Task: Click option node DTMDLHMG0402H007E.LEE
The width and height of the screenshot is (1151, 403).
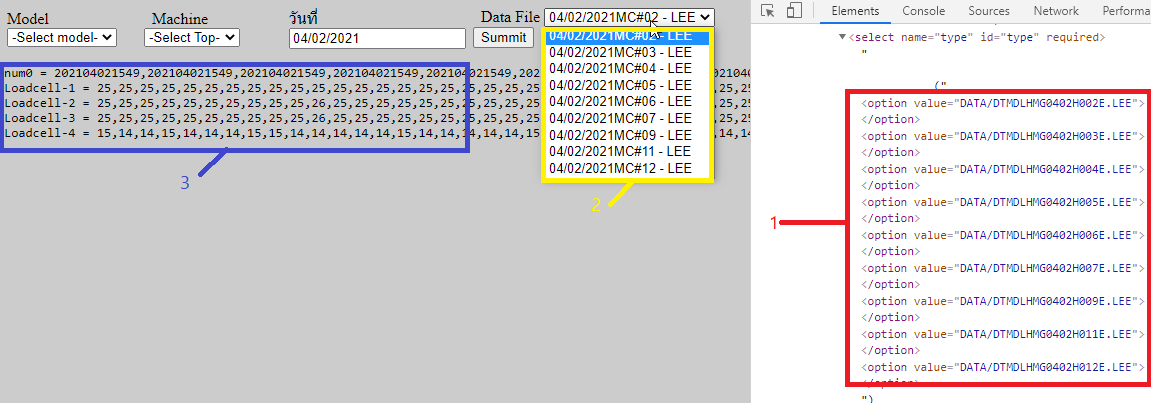Action: point(1003,268)
